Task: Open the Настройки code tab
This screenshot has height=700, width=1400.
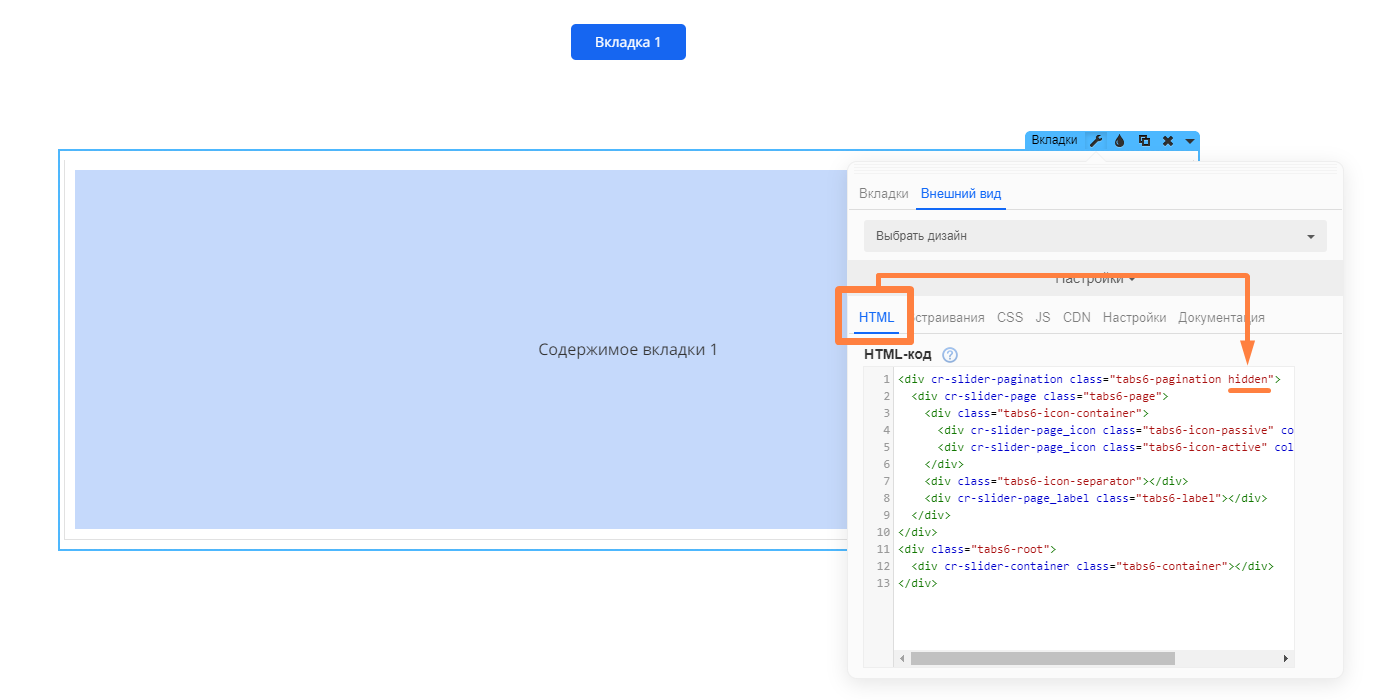Action: pyautogui.click(x=1134, y=317)
